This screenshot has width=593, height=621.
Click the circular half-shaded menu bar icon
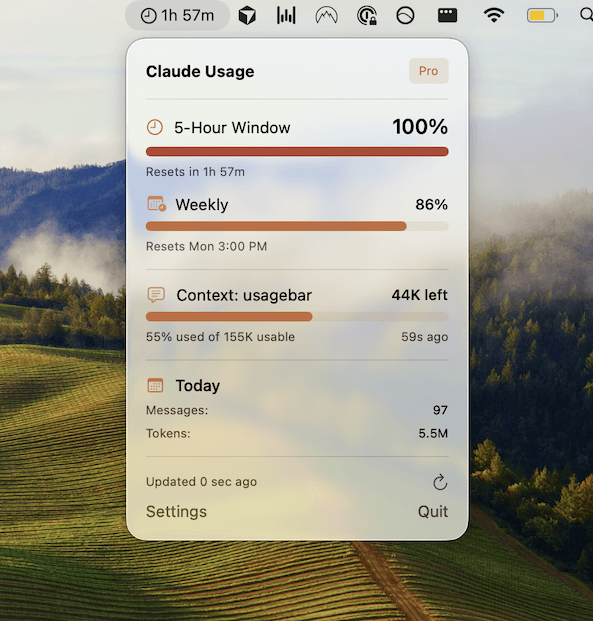click(405, 16)
